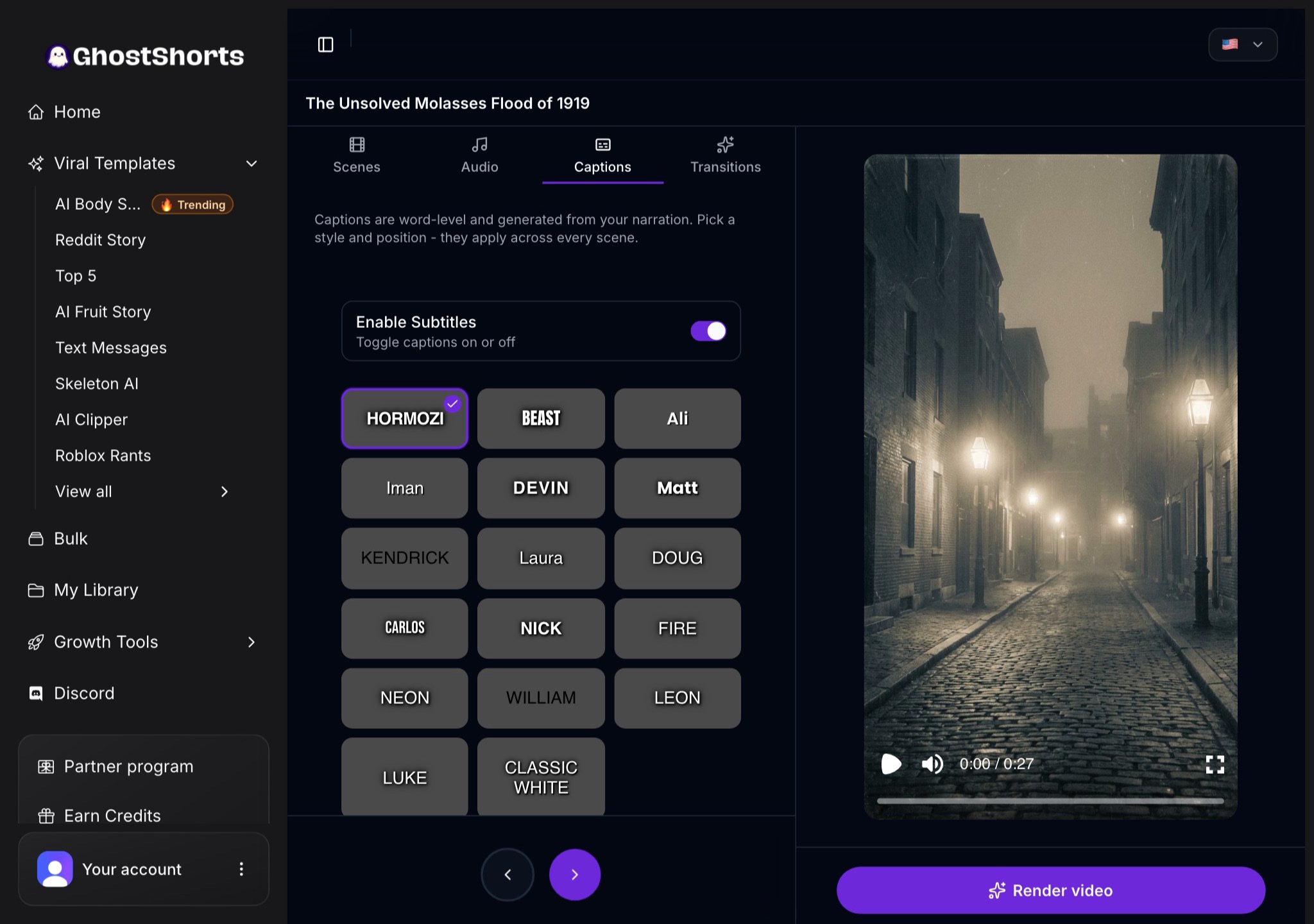Go to the previous step arrow
Screen dimensions: 1314x924
pos(508,875)
